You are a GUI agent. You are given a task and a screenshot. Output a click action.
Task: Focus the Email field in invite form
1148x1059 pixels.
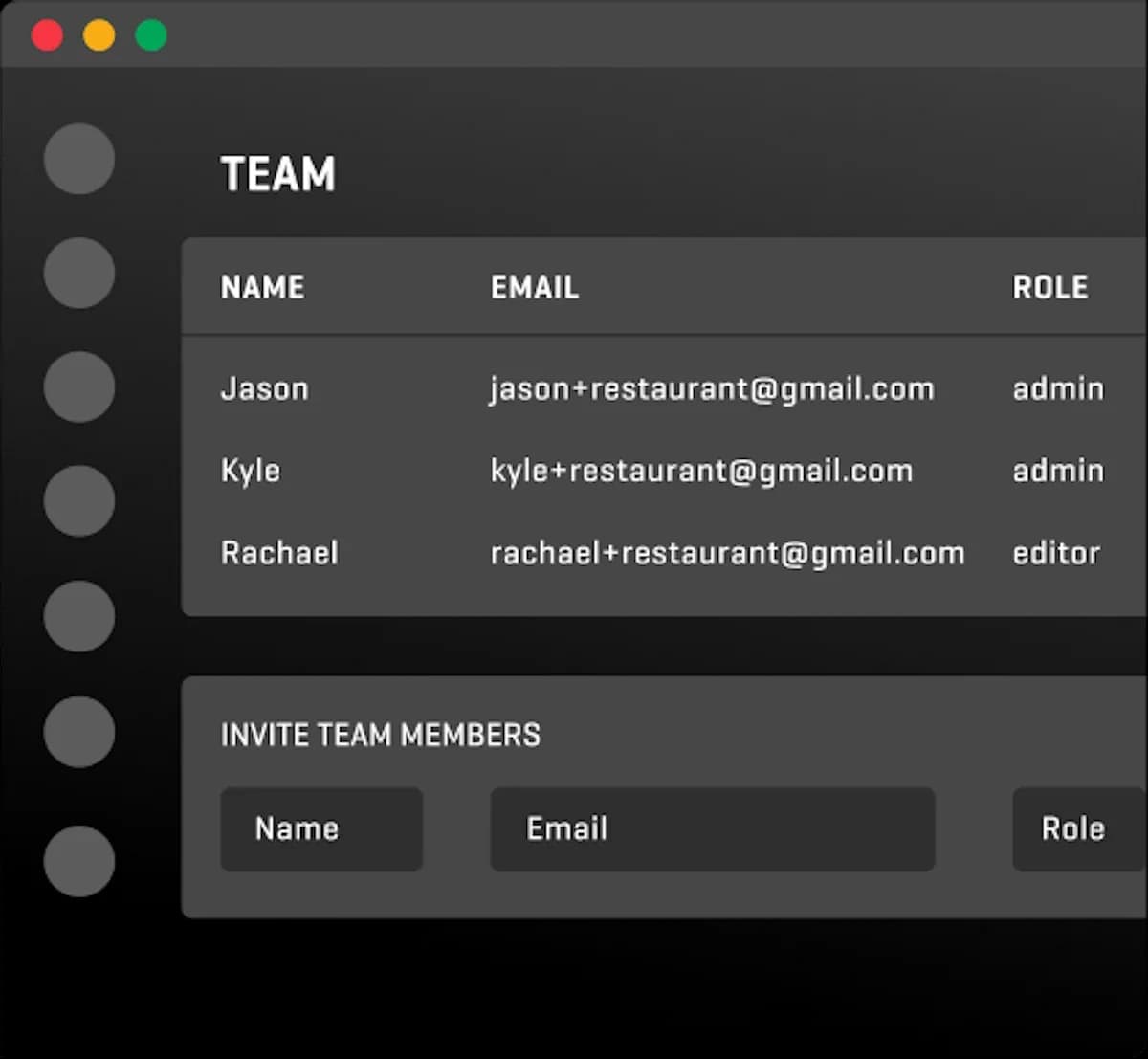pos(713,829)
